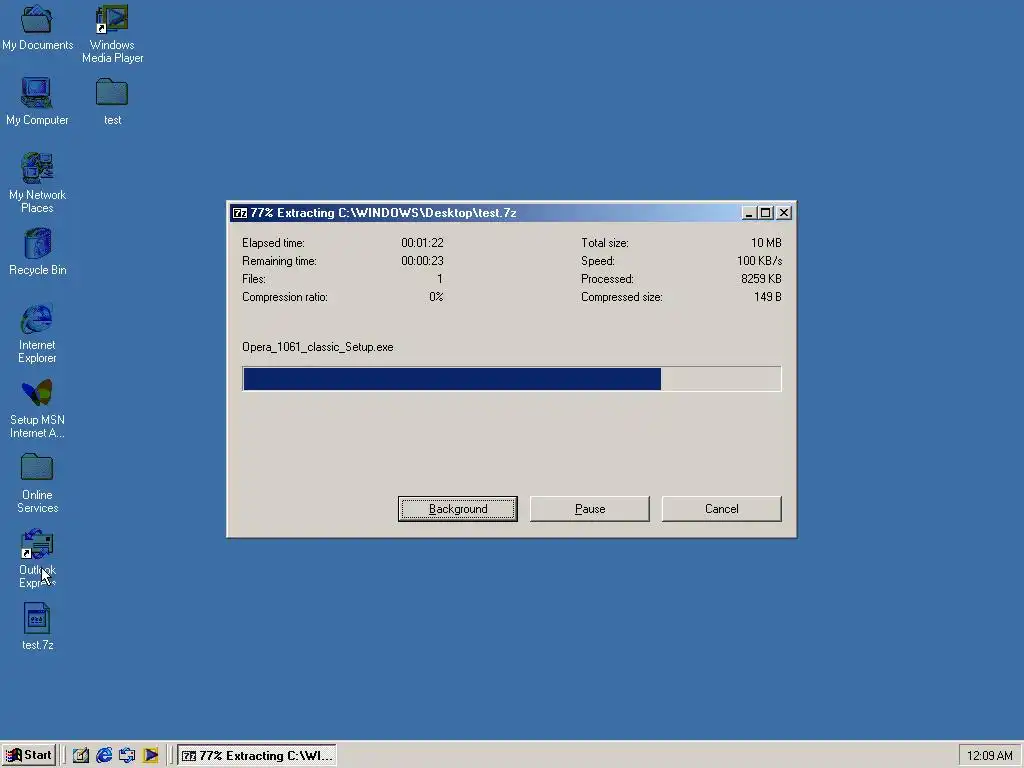The width and height of the screenshot is (1024, 768).
Task: Minimize the 7-Zip extracting dialog
Action: [748, 213]
